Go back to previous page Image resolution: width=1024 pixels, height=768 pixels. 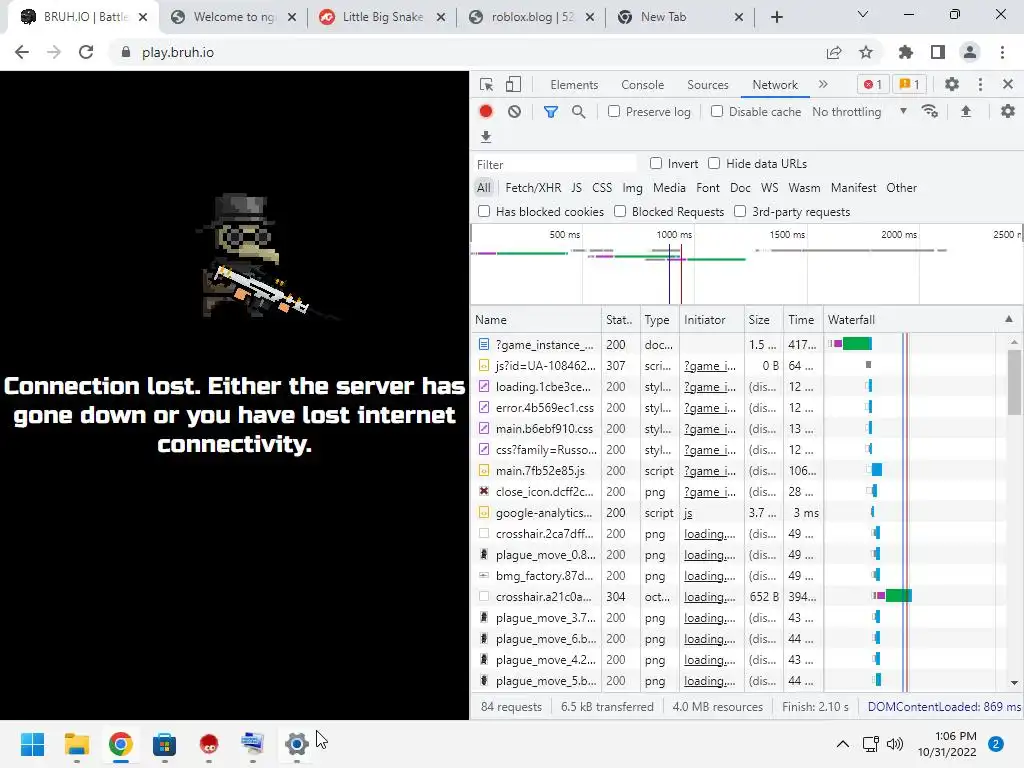[x=22, y=52]
